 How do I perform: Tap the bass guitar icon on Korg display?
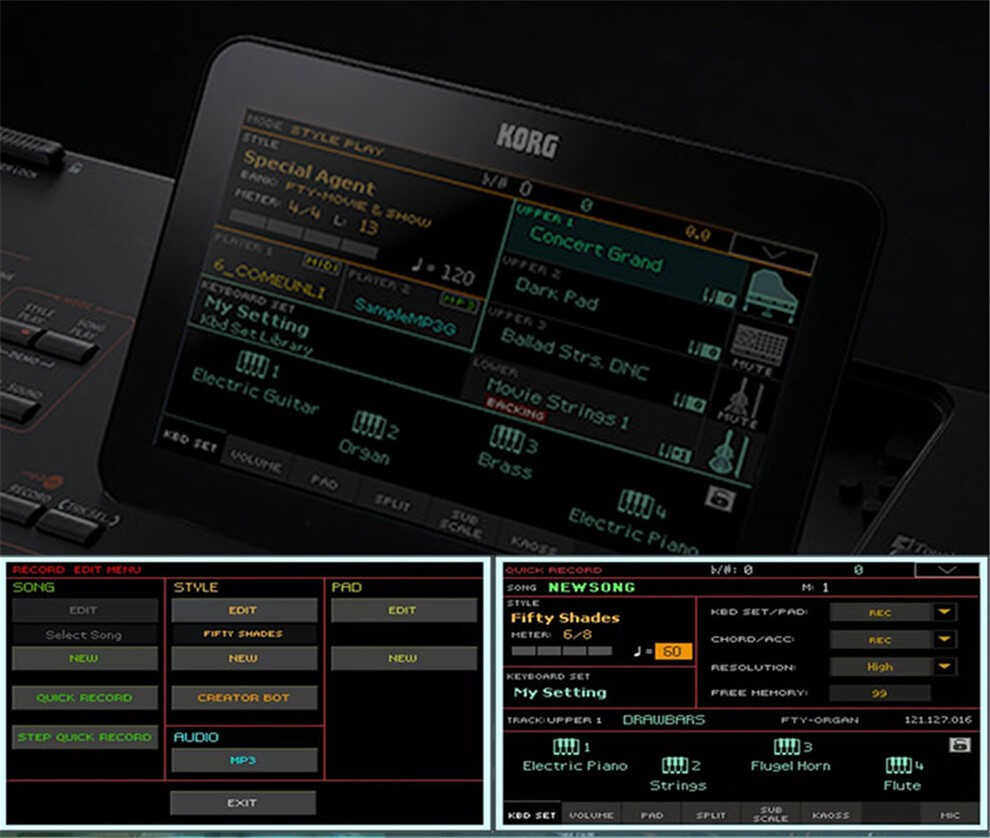(731, 454)
